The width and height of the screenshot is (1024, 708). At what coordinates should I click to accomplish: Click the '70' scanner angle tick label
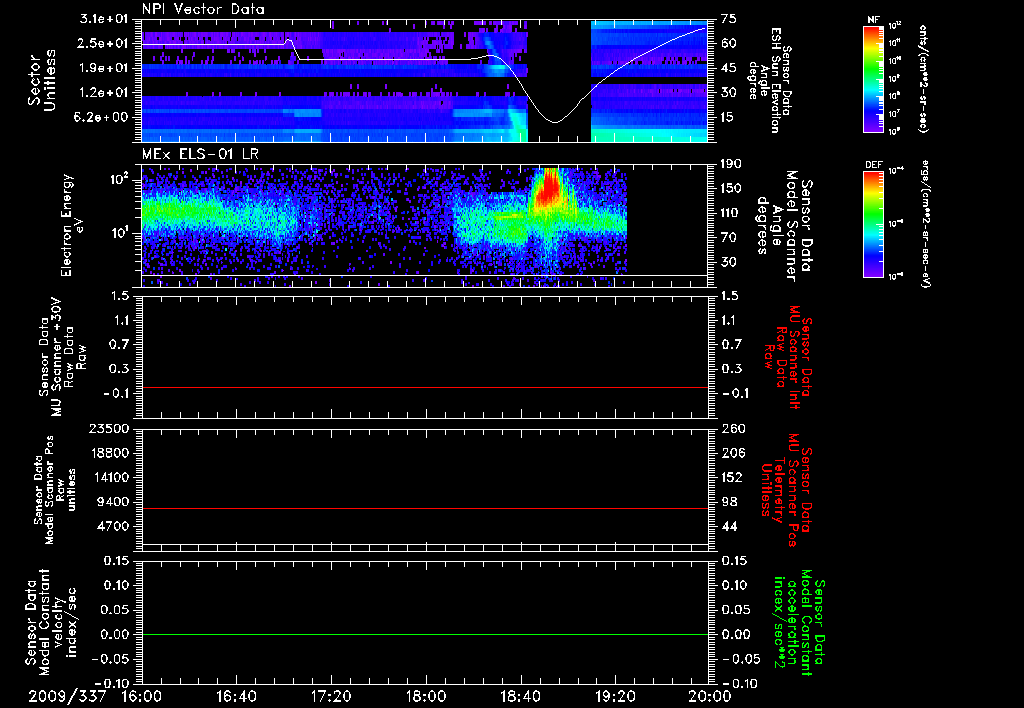(729, 238)
